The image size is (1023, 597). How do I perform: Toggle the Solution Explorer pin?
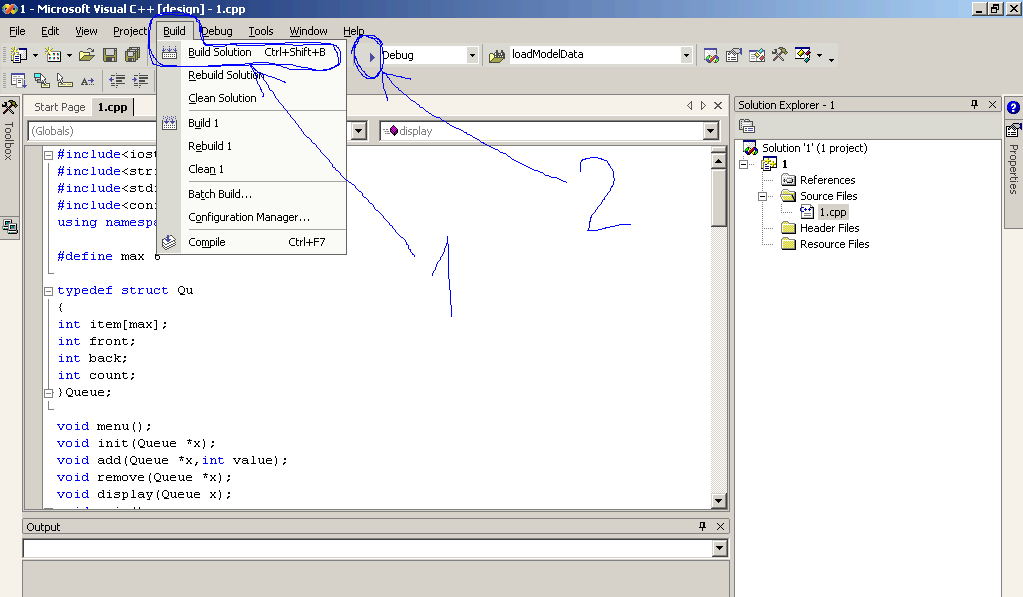click(x=974, y=104)
